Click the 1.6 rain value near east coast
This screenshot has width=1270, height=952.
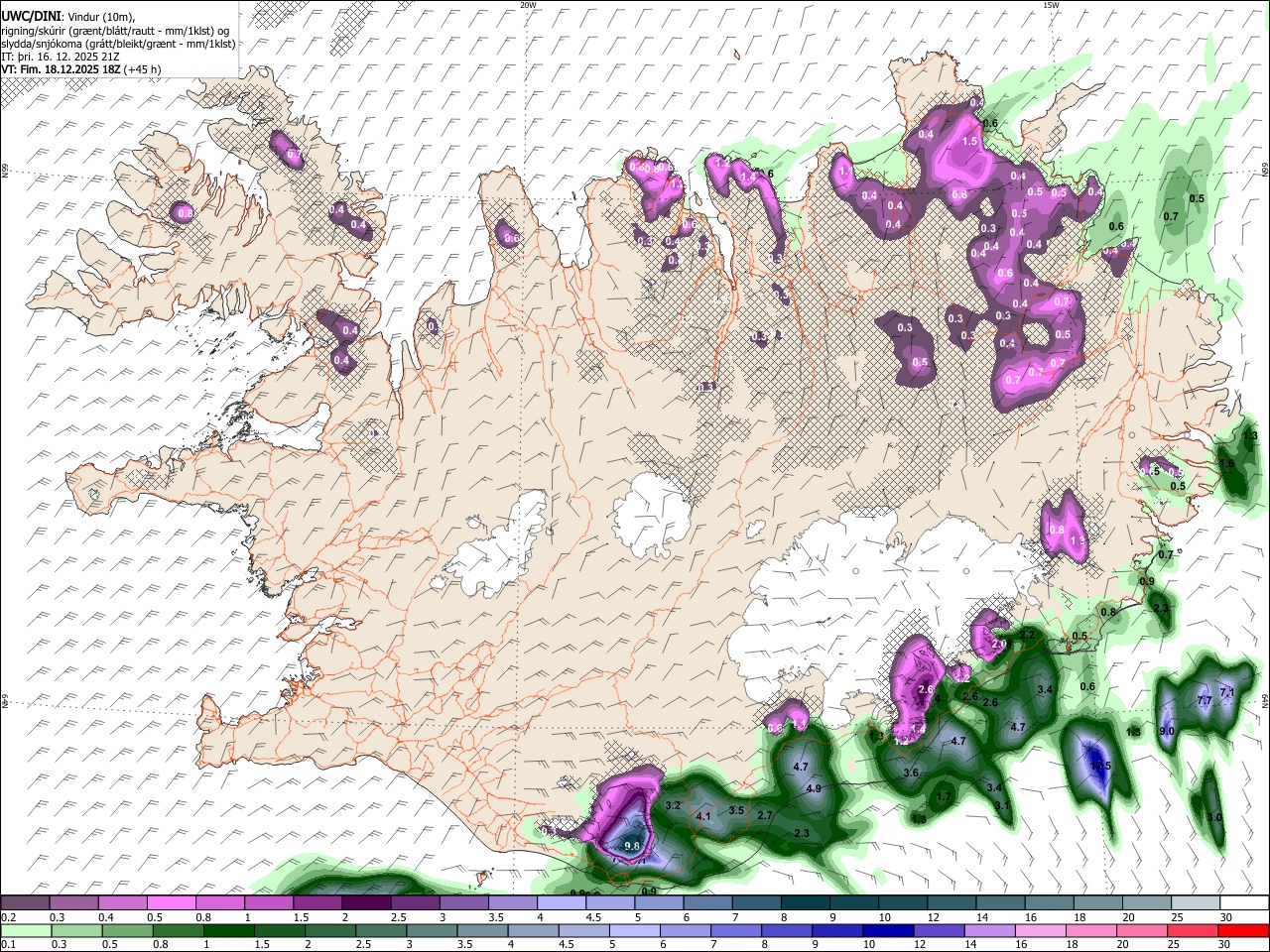click(1226, 463)
